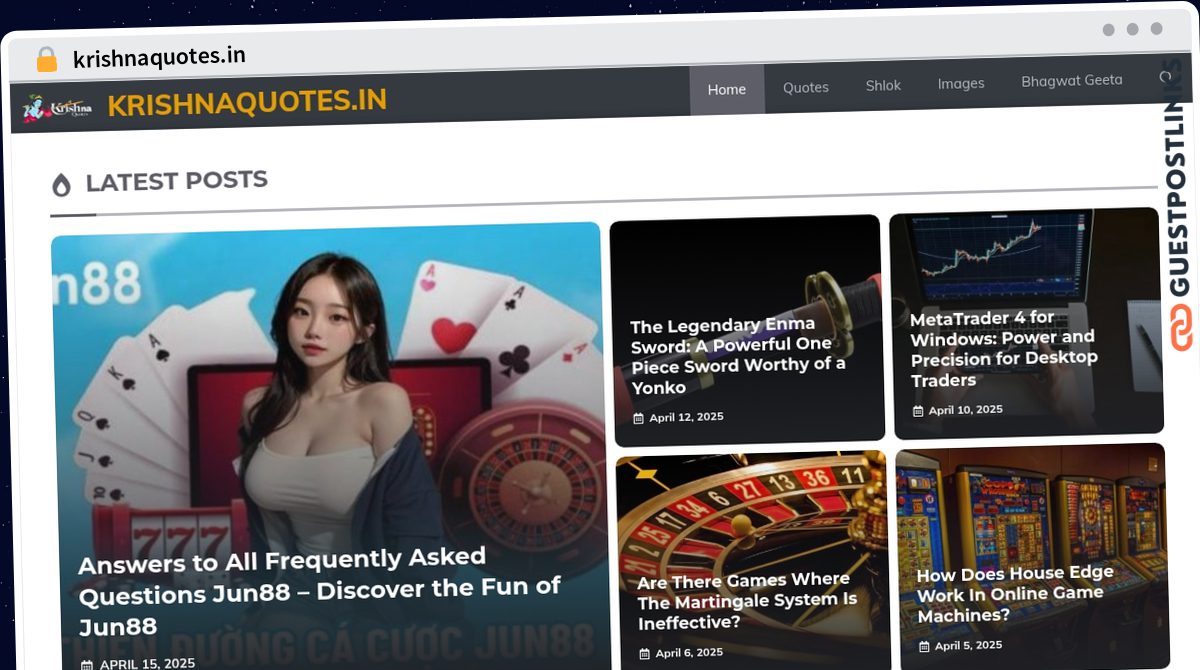Click calendar icon next to April 10, 2025
1200x670 pixels.
coord(918,411)
